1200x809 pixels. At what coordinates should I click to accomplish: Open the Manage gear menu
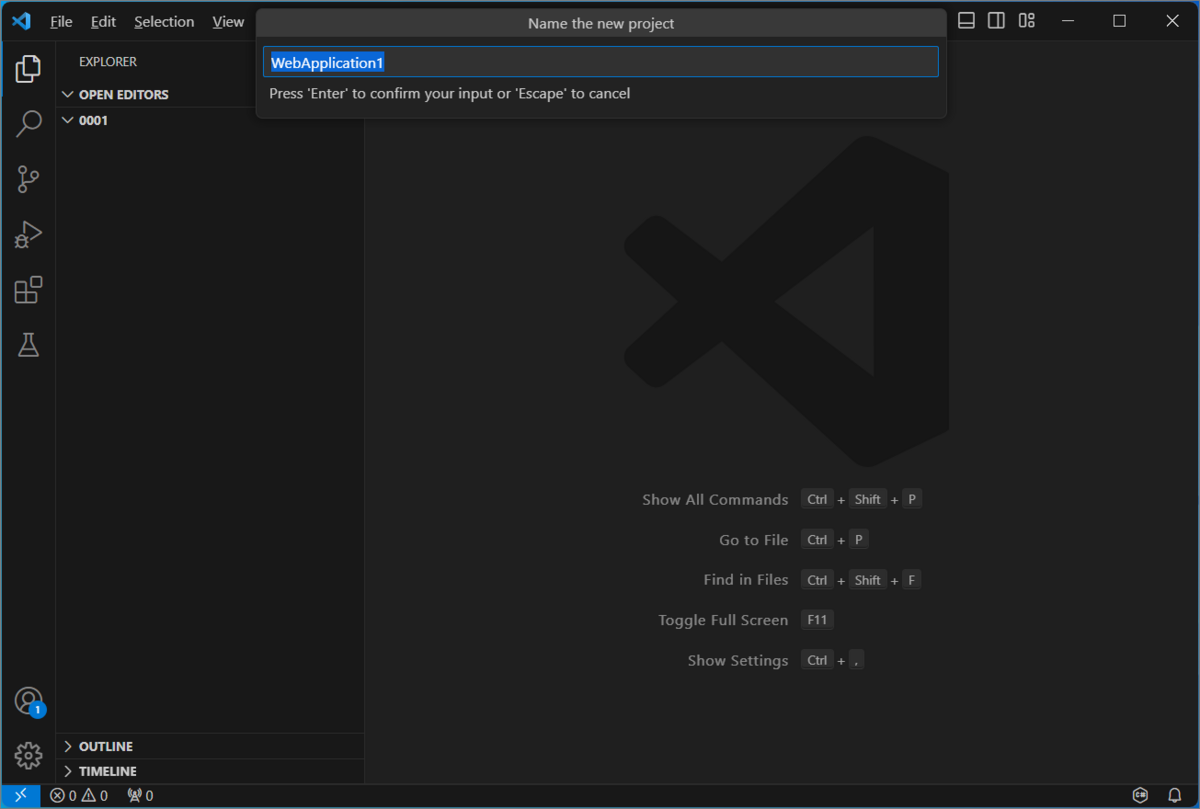(28, 756)
